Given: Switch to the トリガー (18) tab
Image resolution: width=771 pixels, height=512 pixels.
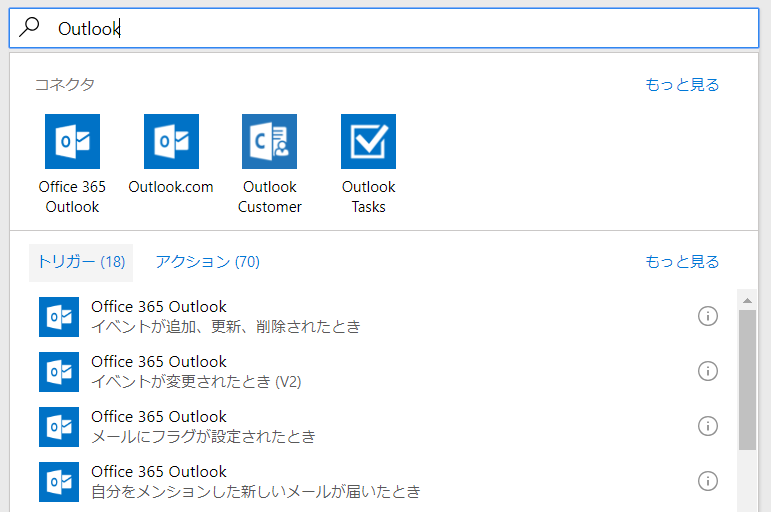Looking at the screenshot, I should [81, 262].
